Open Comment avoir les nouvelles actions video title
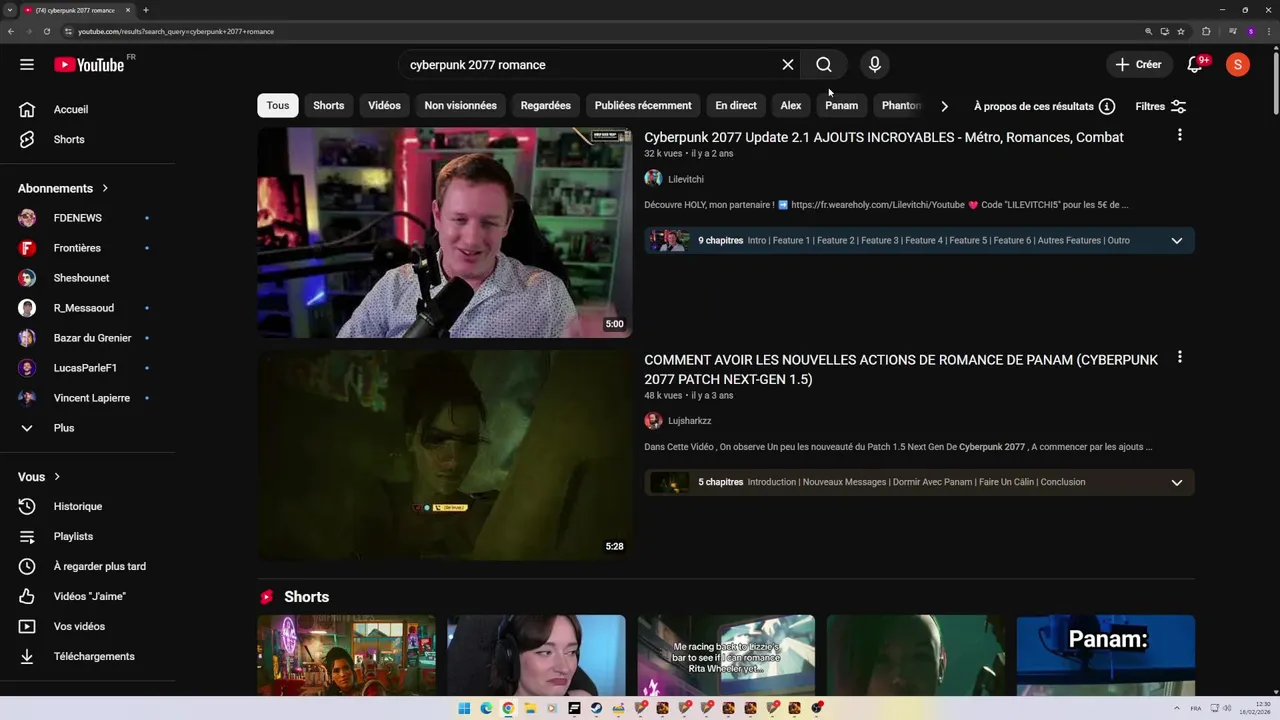This screenshot has height=720, width=1280. pos(901,369)
